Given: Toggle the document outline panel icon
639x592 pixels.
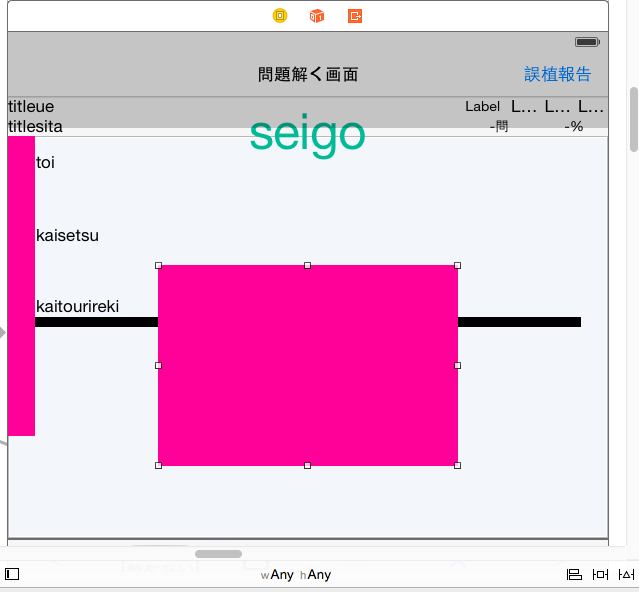Looking at the screenshot, I should 12,574.
